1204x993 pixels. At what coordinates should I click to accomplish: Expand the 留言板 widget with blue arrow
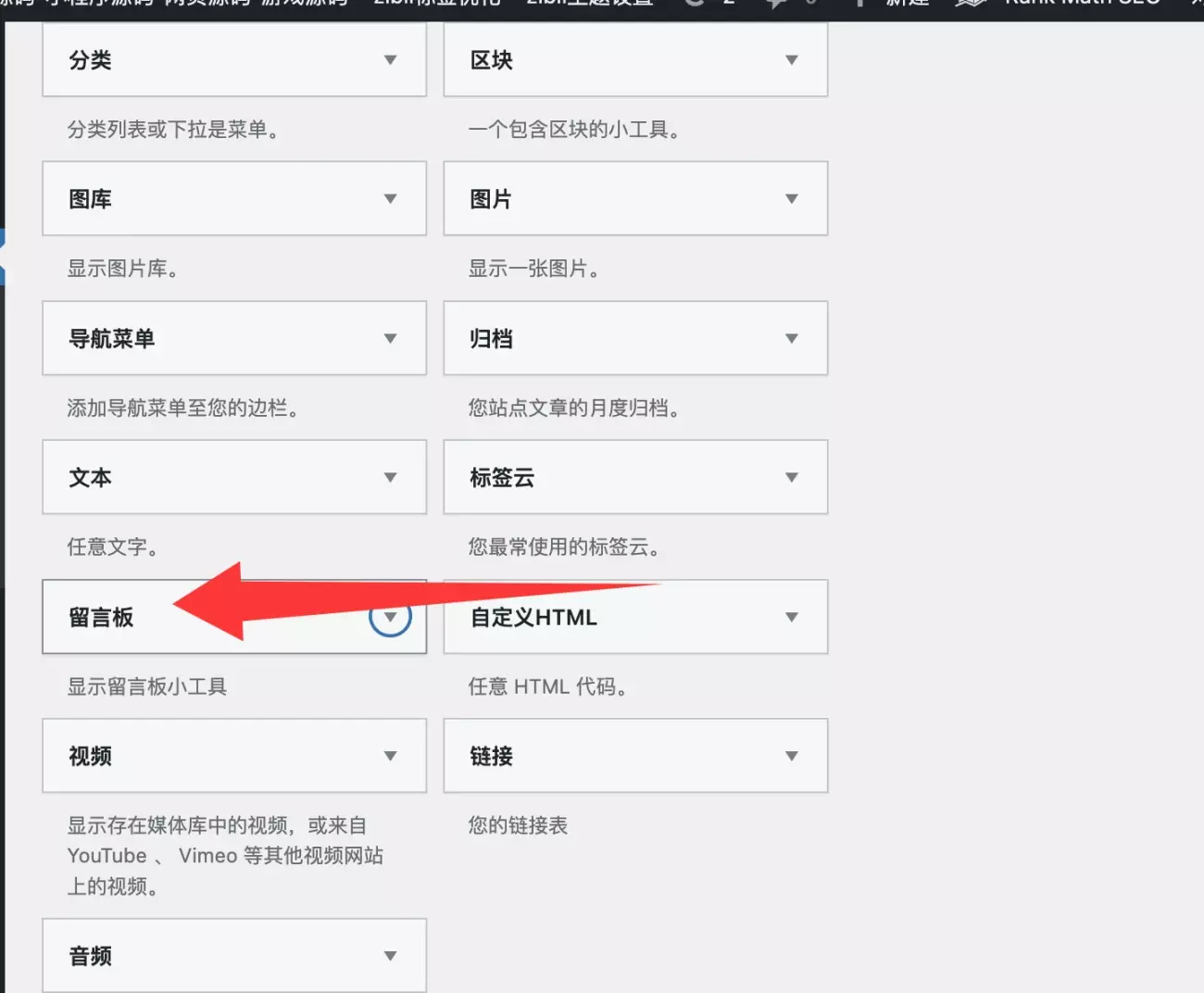tap(390, 617)
